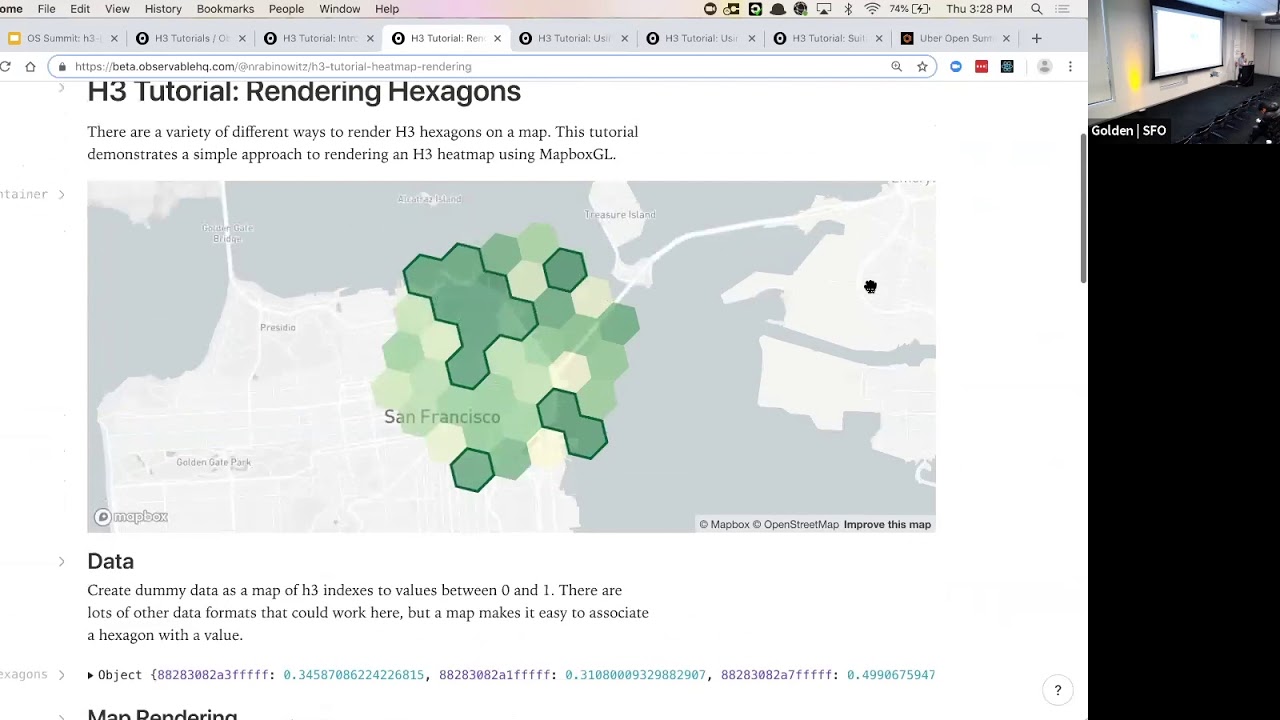Expand the hexagons cell chevron

[61, 675]
